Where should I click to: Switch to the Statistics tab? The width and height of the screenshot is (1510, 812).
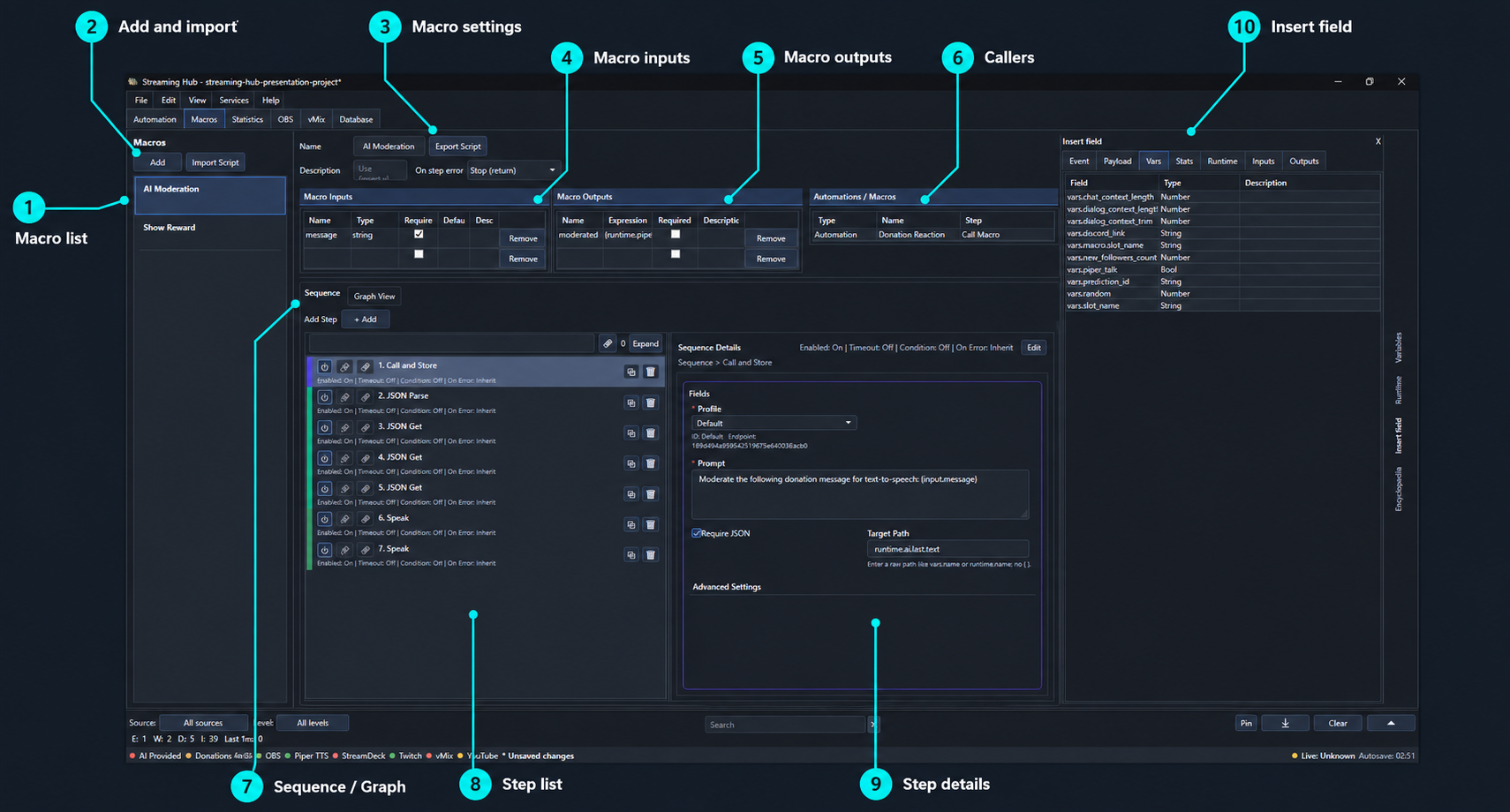[x=247, y=119]
